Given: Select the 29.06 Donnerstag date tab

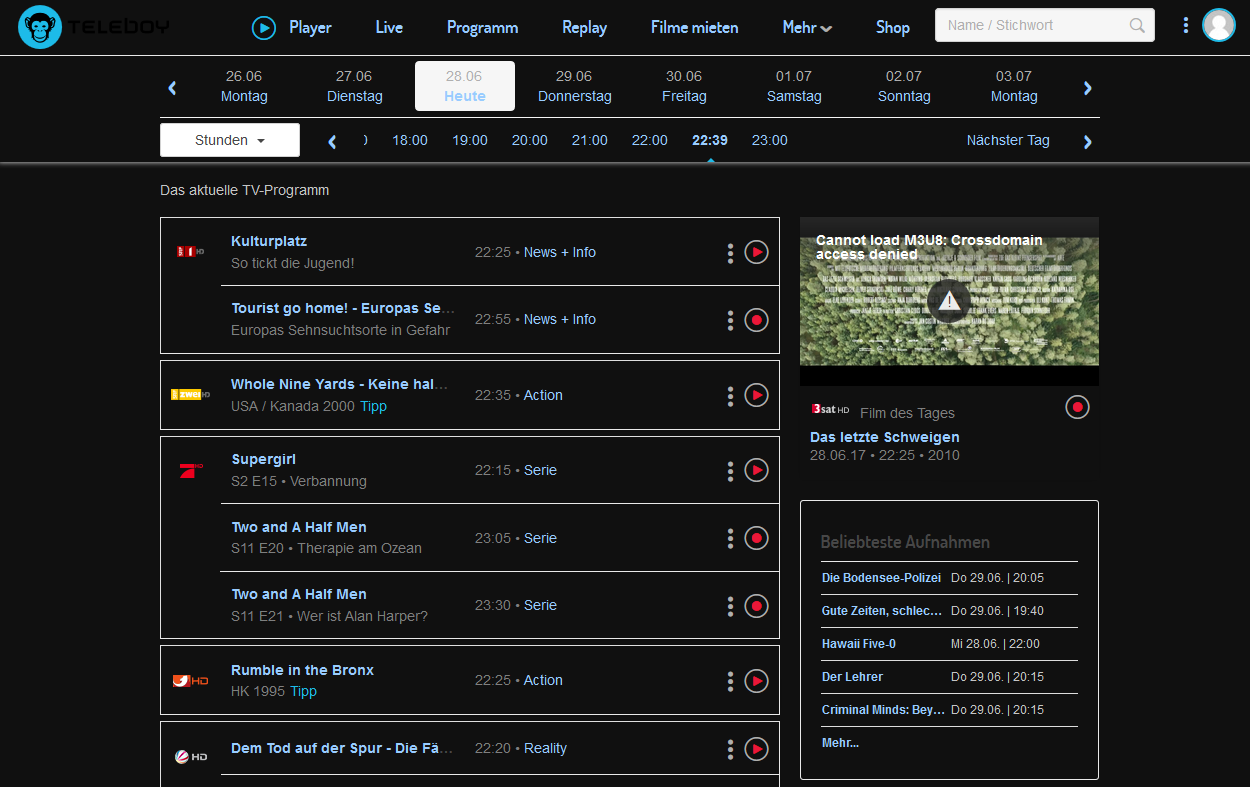Looking at the screenshot, I should pos(574,86).
